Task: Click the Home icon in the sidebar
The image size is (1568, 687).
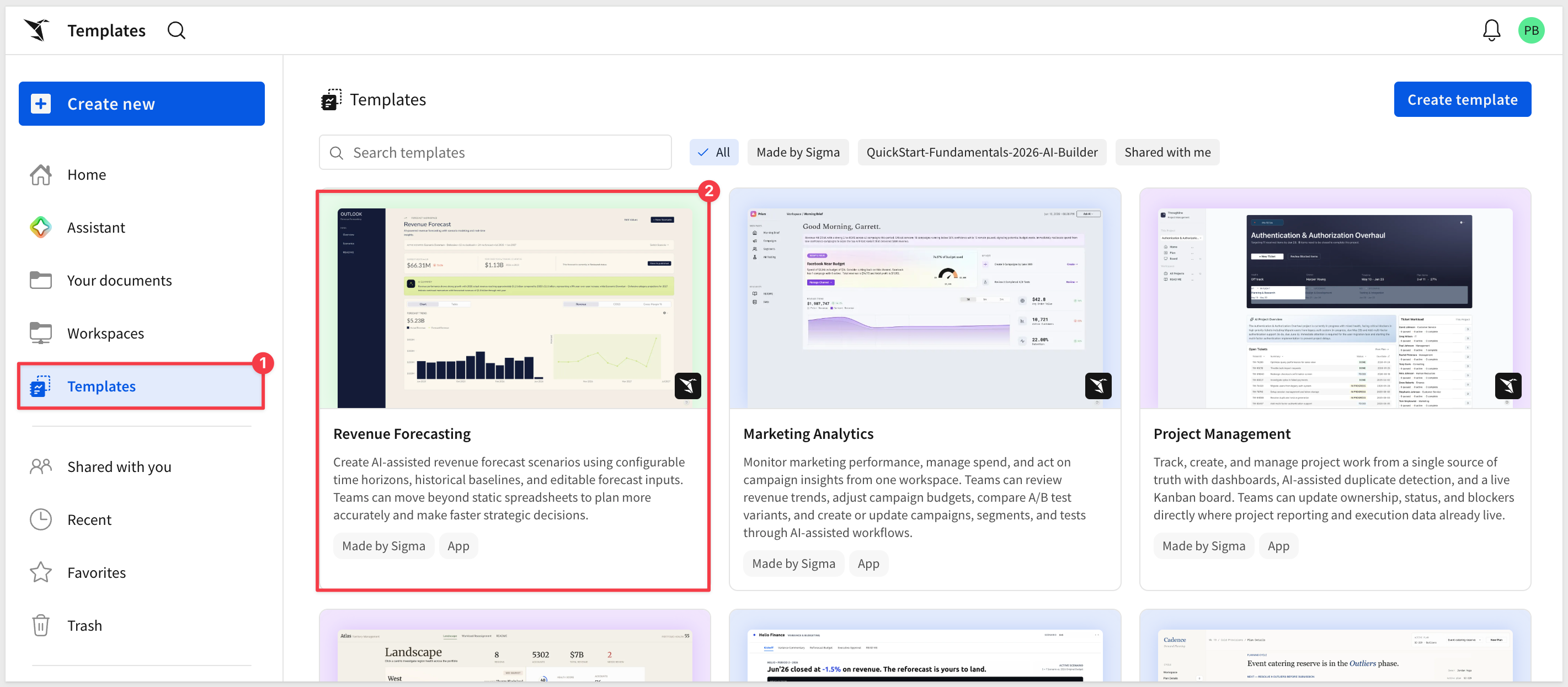Action: click(41, 175)
